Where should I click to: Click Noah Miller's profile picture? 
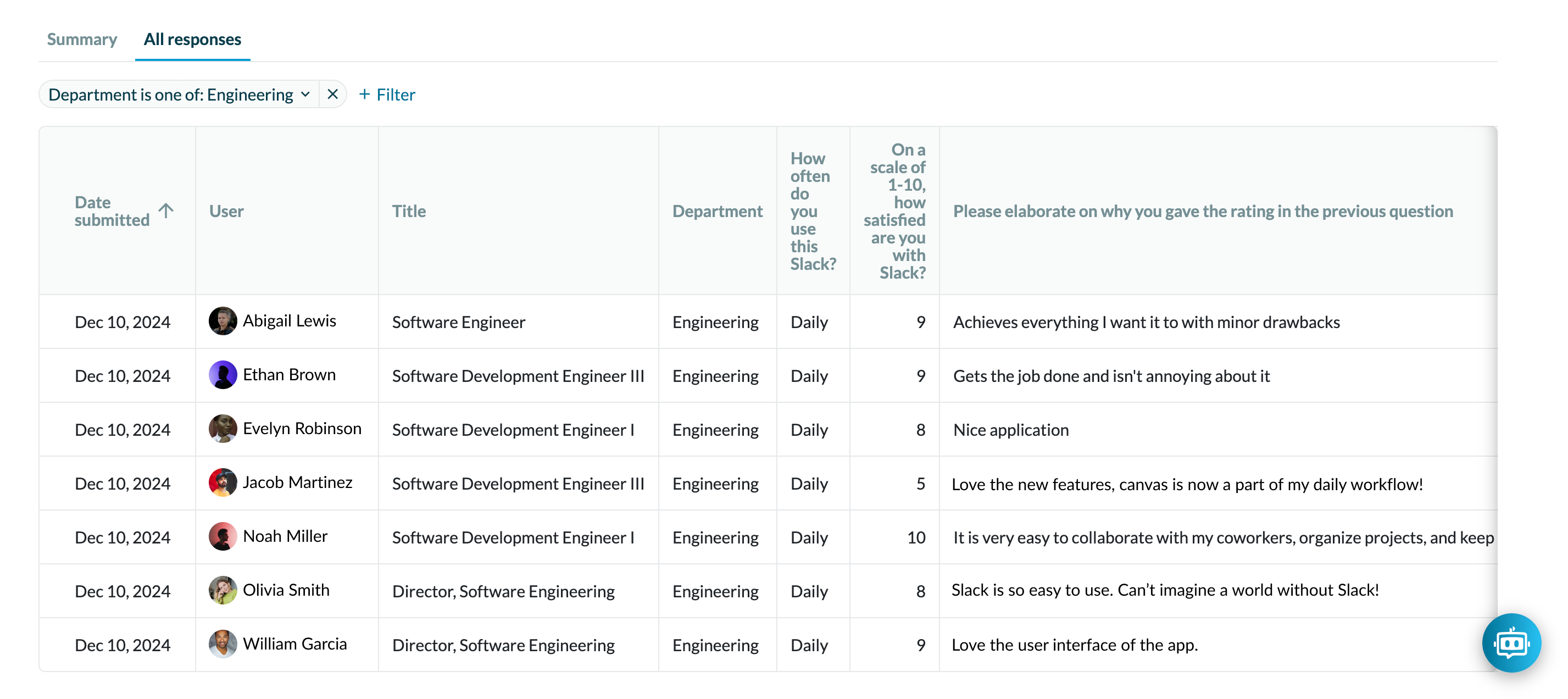[x=222, y=536]
